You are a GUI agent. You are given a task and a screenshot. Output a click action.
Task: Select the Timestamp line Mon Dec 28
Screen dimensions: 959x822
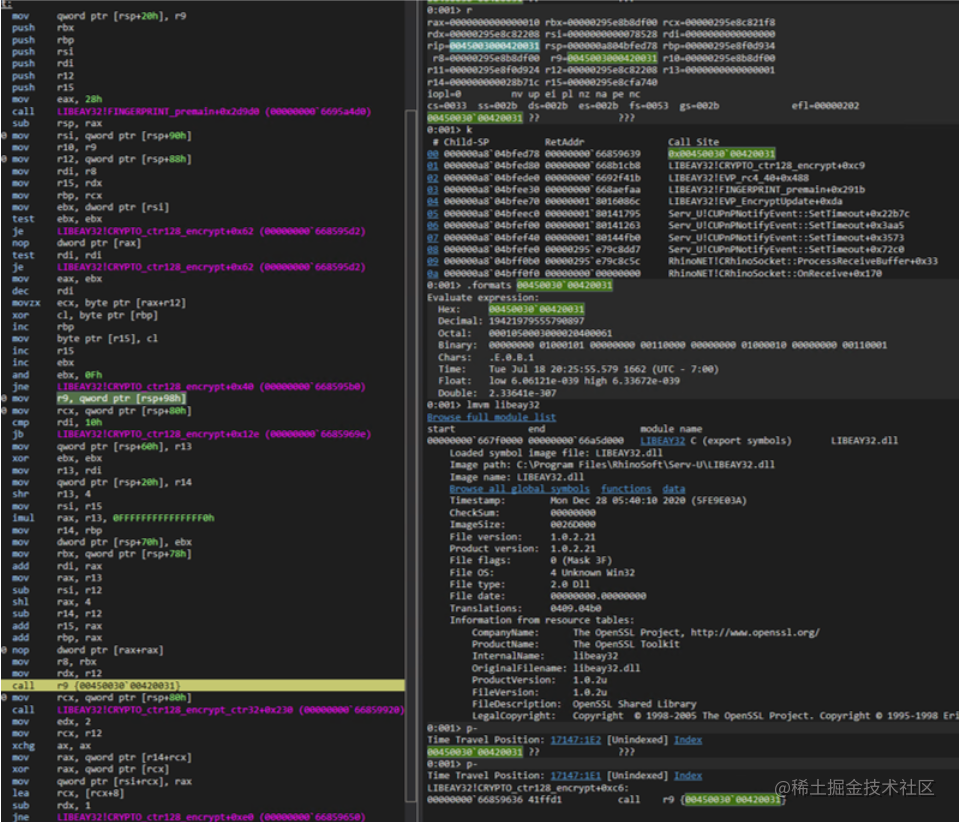pyautogui.click(x=598, y=500)
